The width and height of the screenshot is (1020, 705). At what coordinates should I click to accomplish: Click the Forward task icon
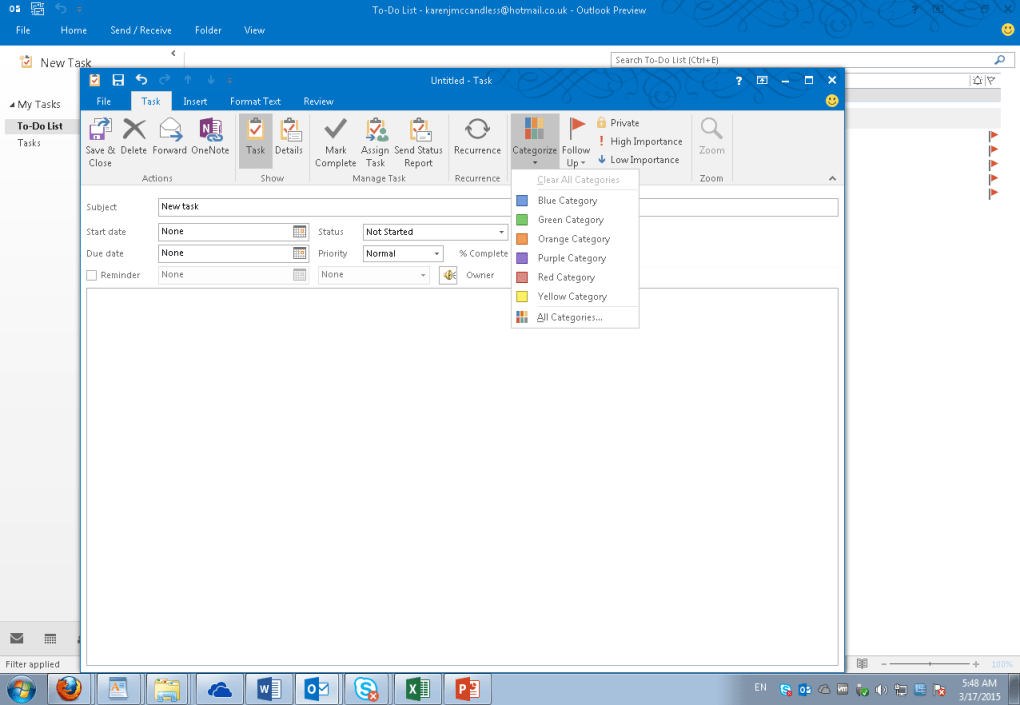click(170, 131)
